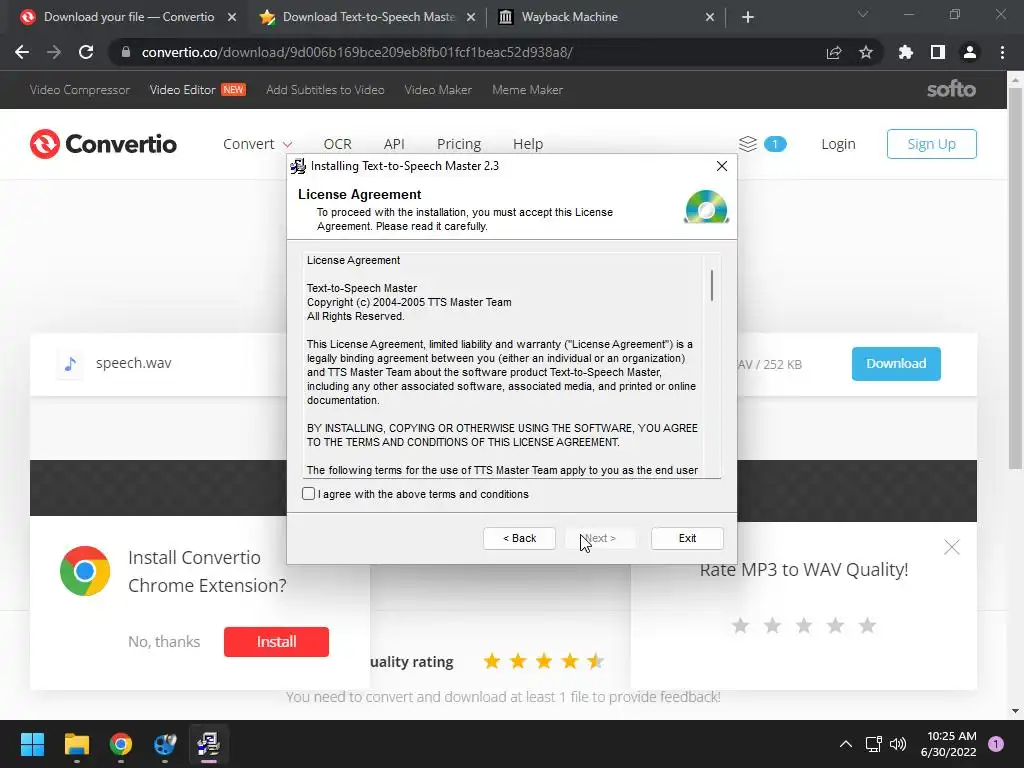Click the speech.wav music note icon
The width and height of the screenshot is (1024, 768).
click(x=71, y=363)
